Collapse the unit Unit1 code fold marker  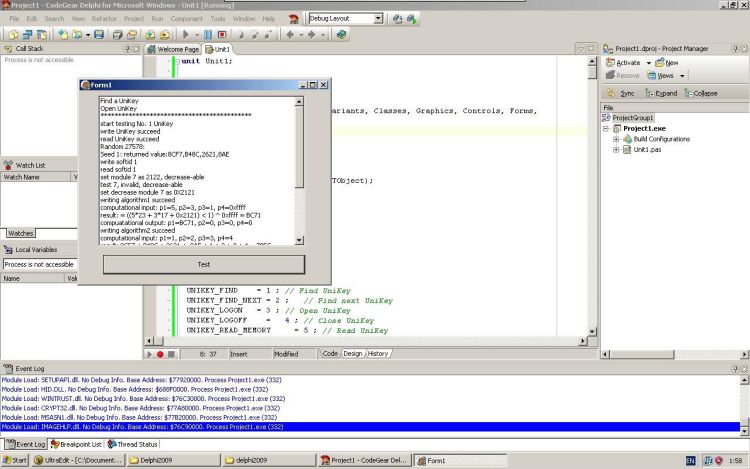[x=177, y=61]
